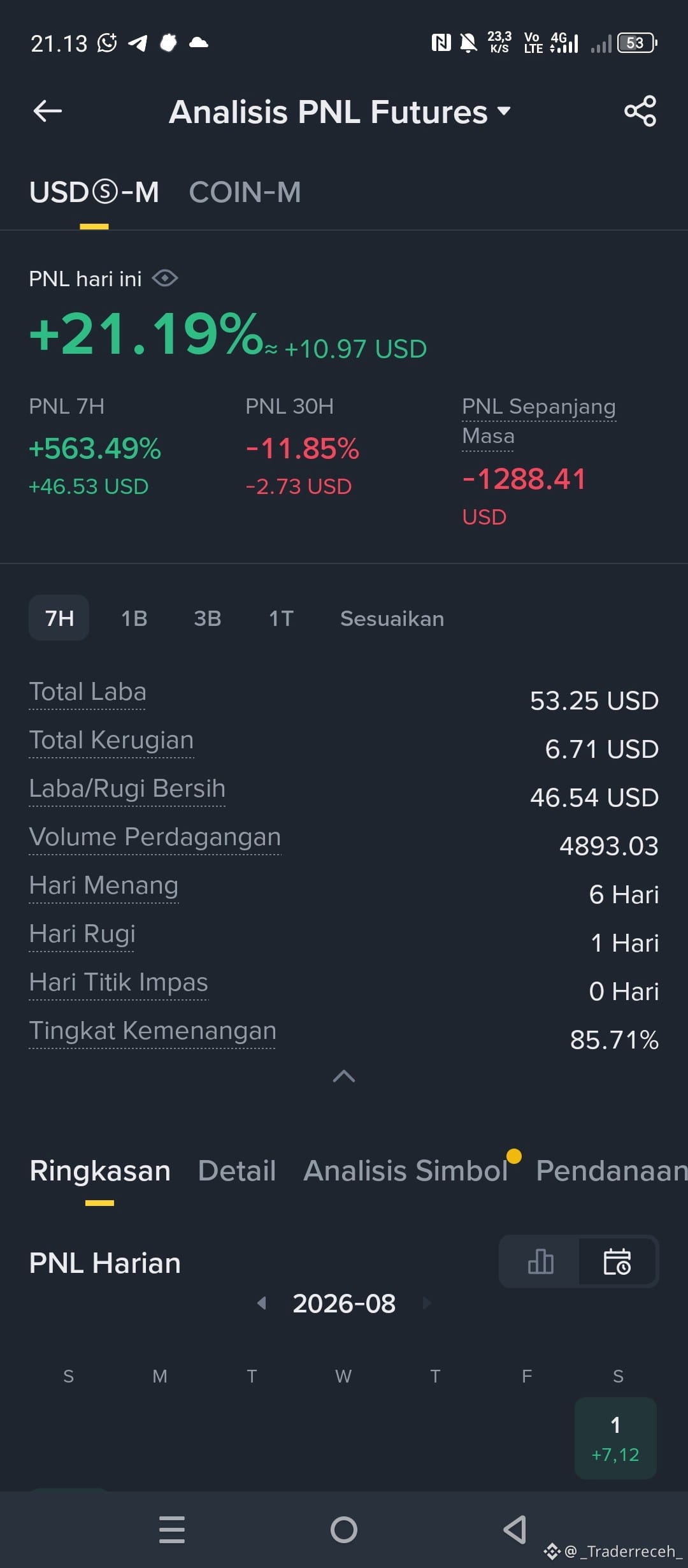
Task: Go to previous month arrow
Action: coord(261,1303)
